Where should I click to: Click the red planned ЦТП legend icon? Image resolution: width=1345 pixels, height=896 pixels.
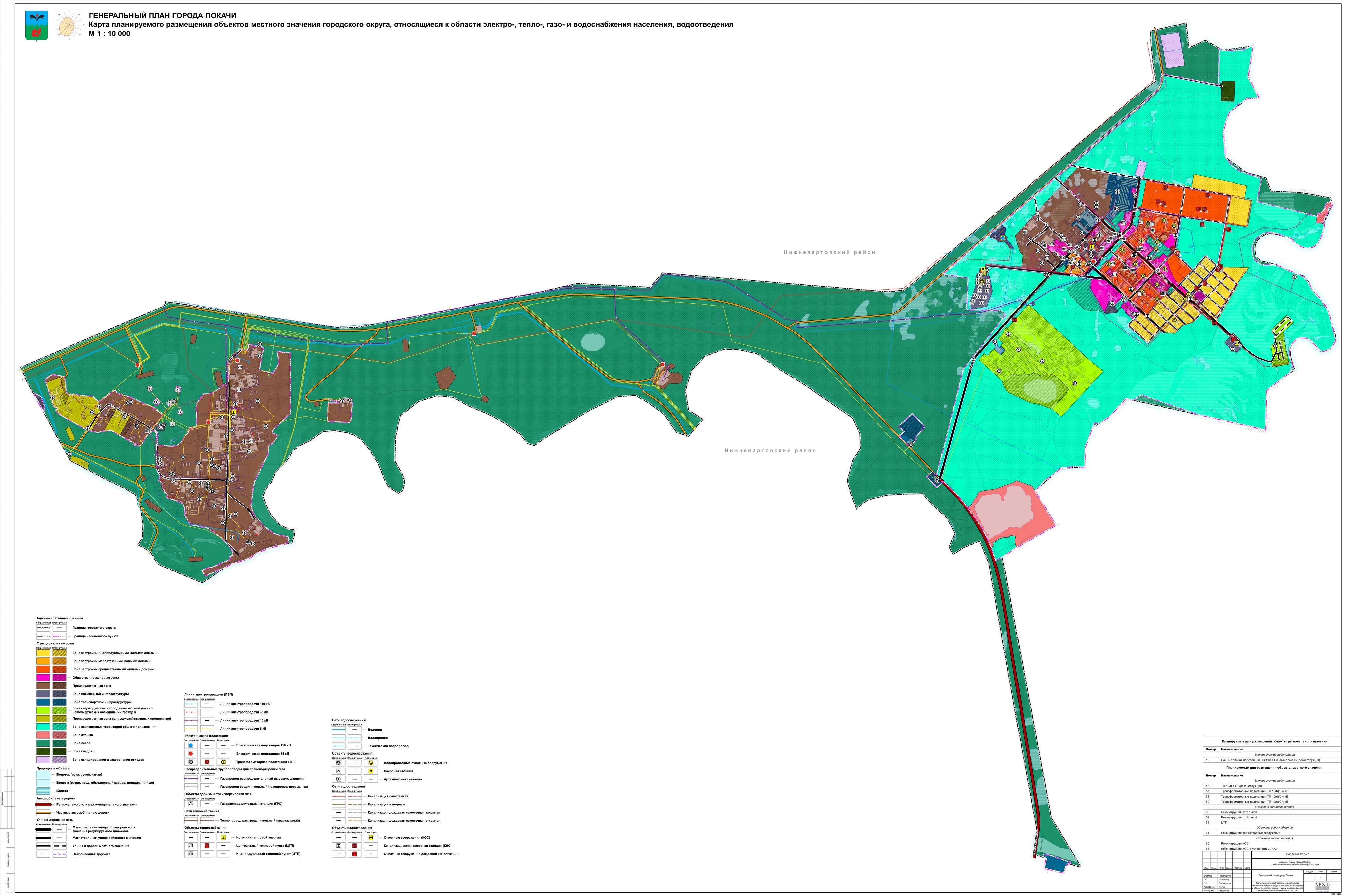pos(207,846)
